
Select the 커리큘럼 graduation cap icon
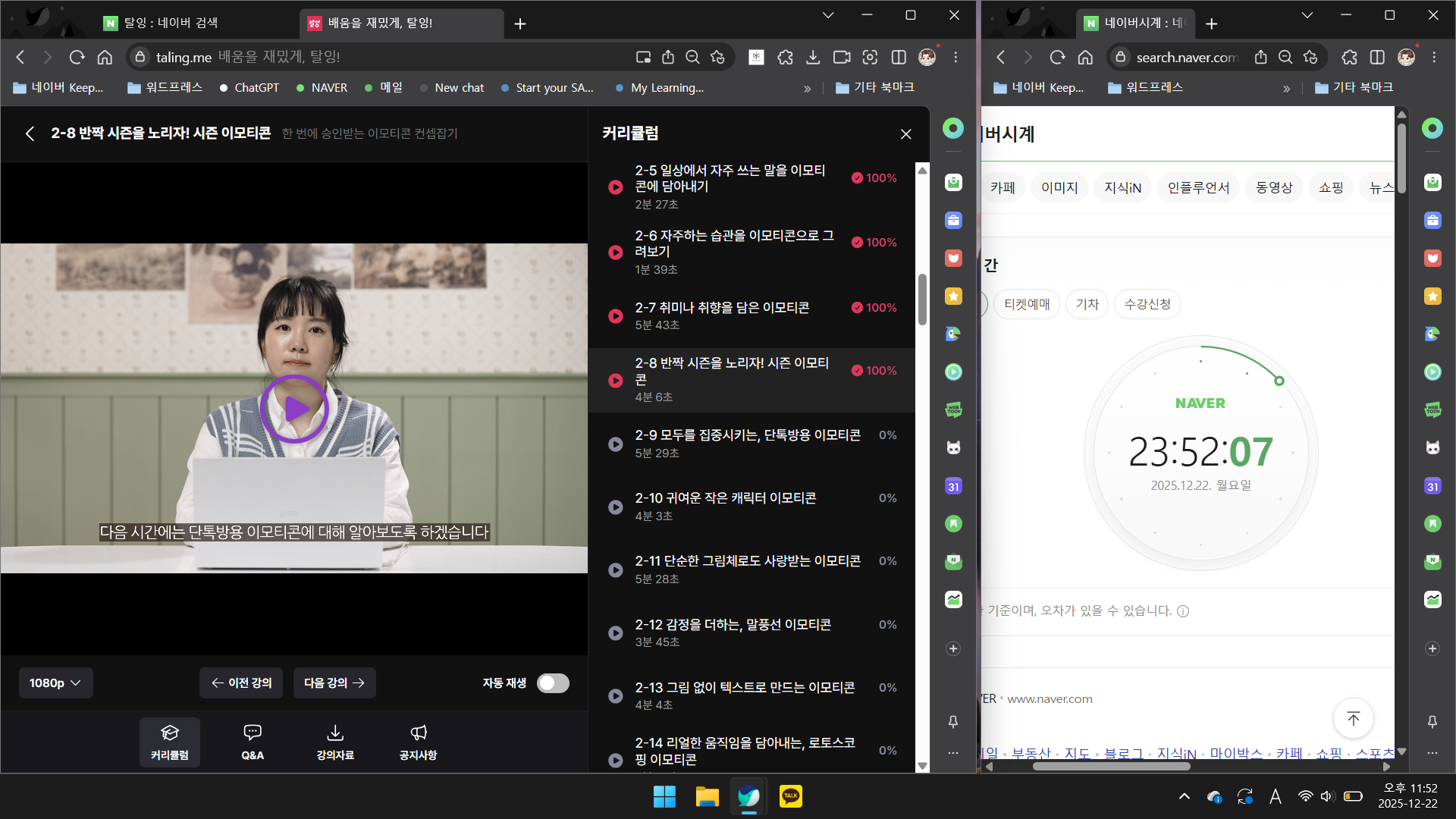(x=169, y=733)
